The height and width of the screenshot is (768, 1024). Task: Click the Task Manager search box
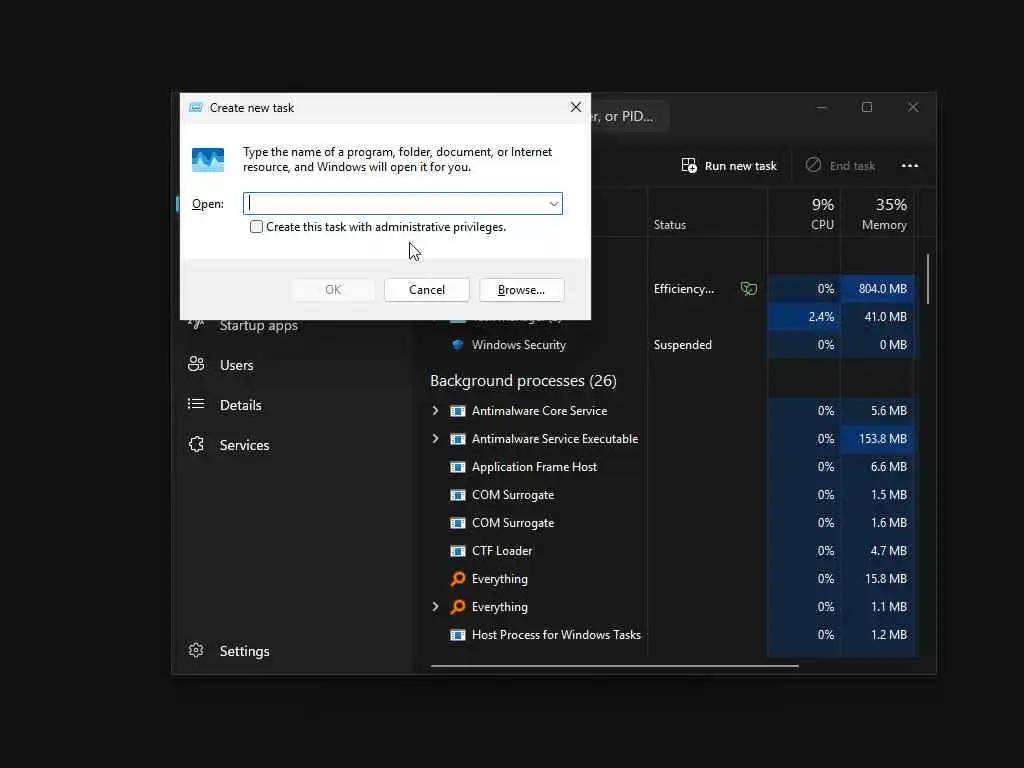[x=630, y=116]
